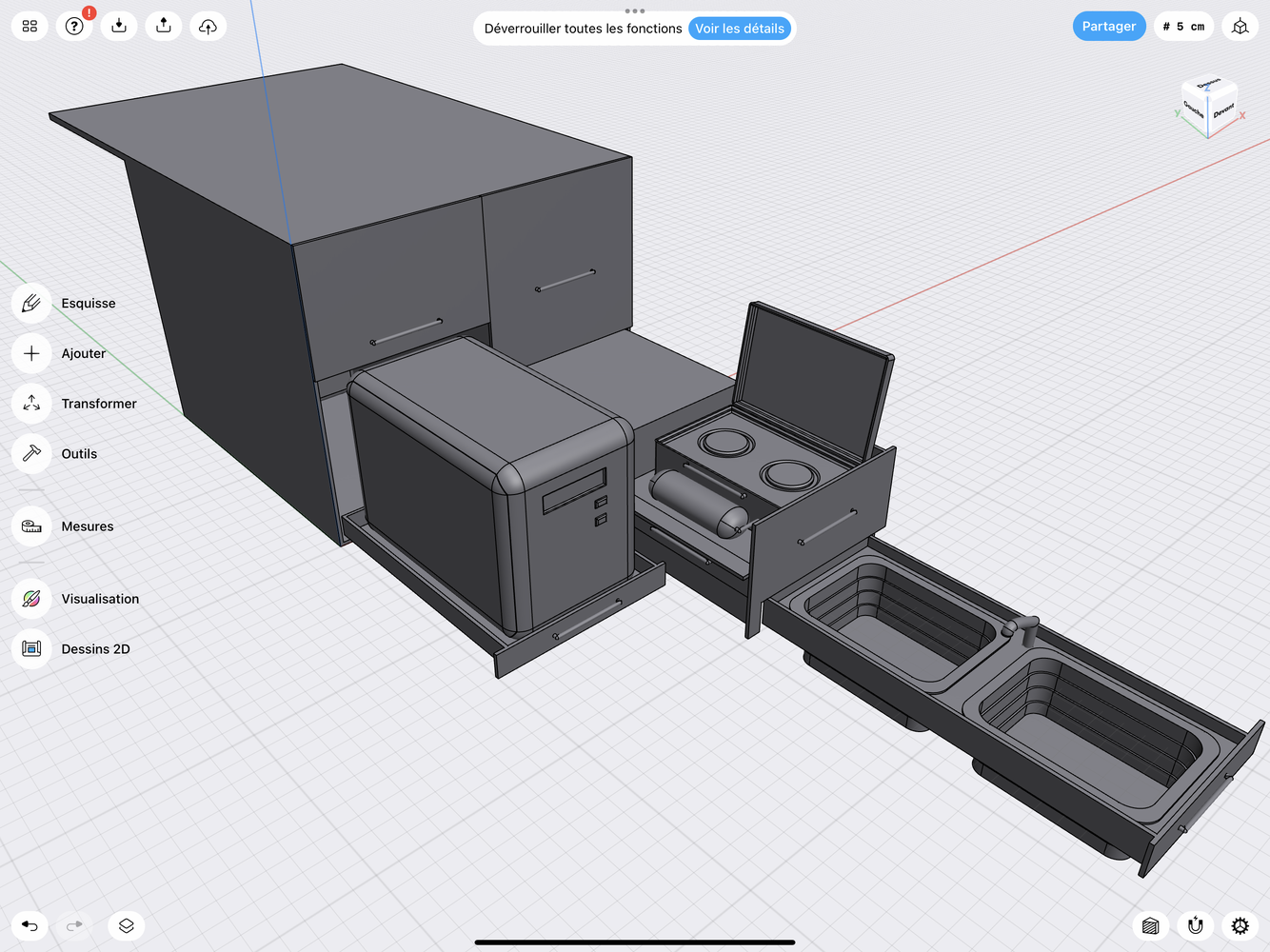The image size is (1270, 952).
Task: Click the orientation cube widget
Action: (x=1209, y=107)
